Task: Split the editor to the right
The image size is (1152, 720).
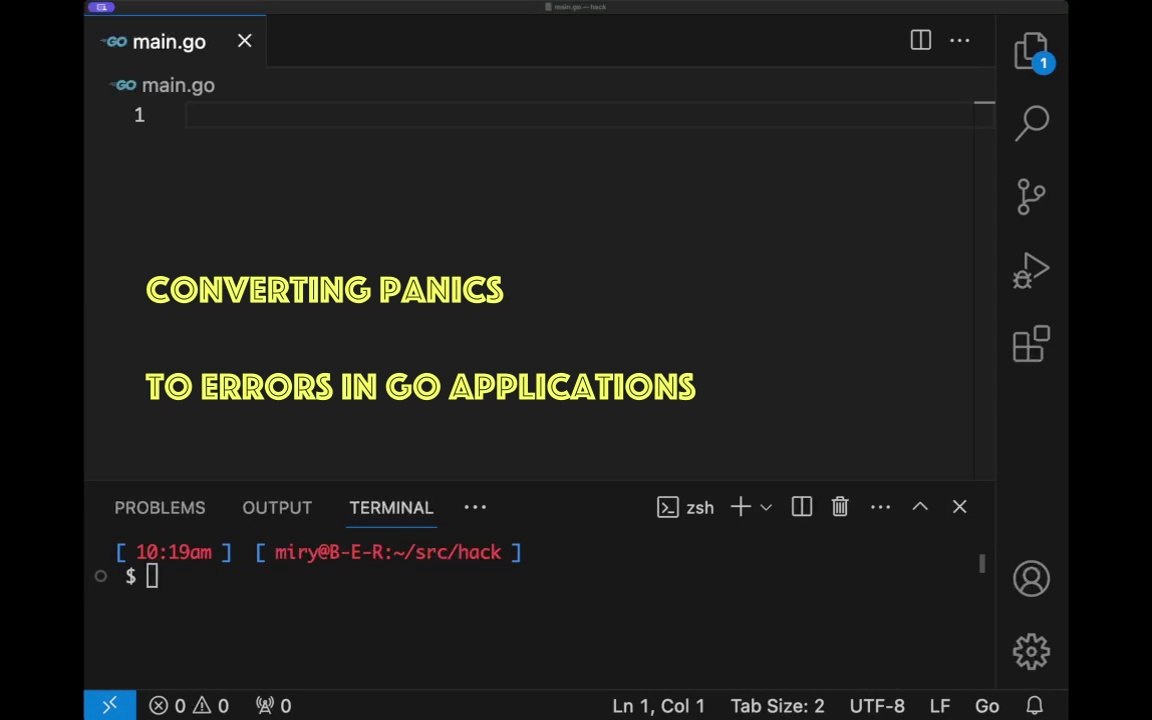Action: (921, 40)
